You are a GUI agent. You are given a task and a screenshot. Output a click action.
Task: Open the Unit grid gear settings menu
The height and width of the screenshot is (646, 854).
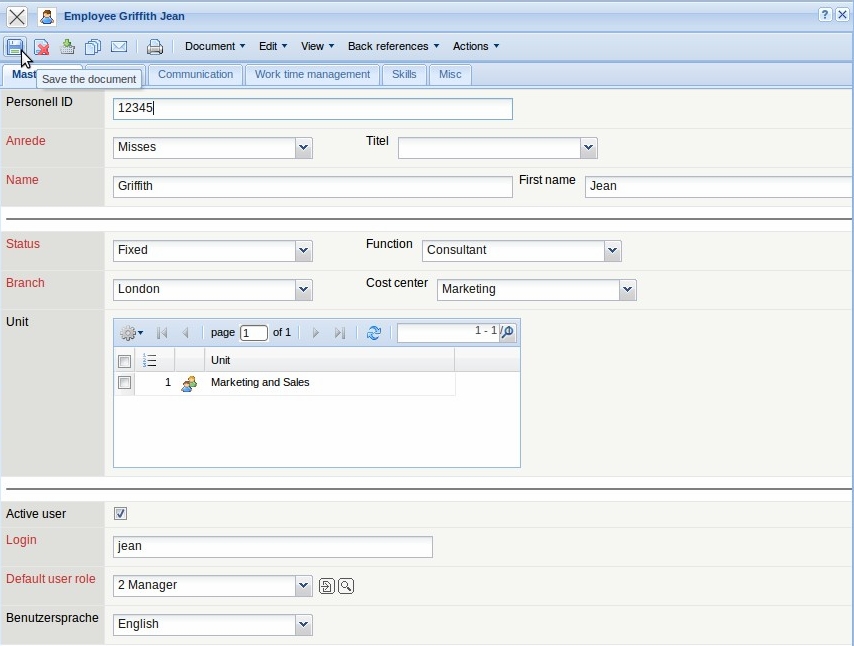coord(130,333)
